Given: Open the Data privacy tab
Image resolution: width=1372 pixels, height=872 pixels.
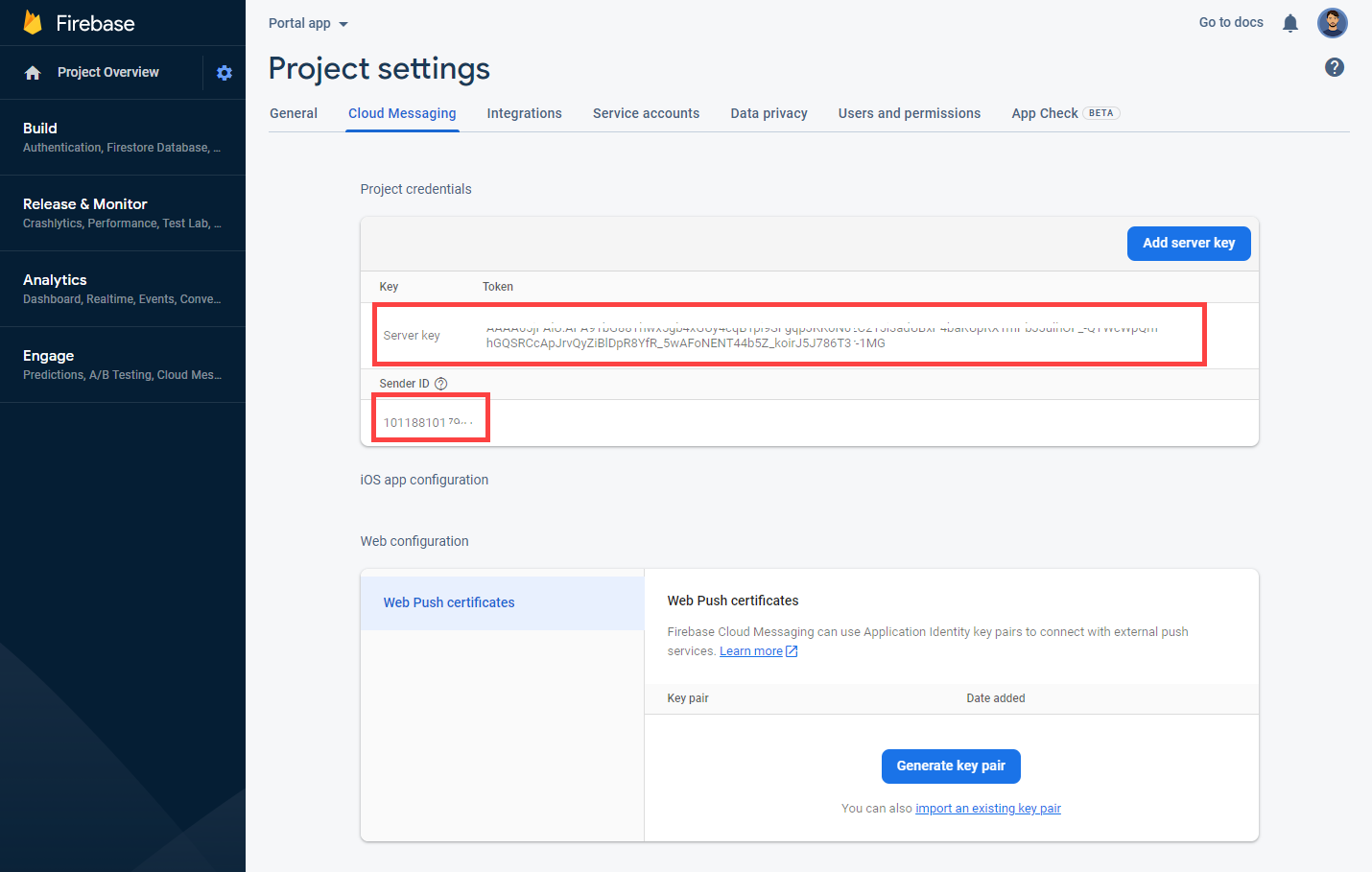Looking at the screenshot, I should click(769, 113).
